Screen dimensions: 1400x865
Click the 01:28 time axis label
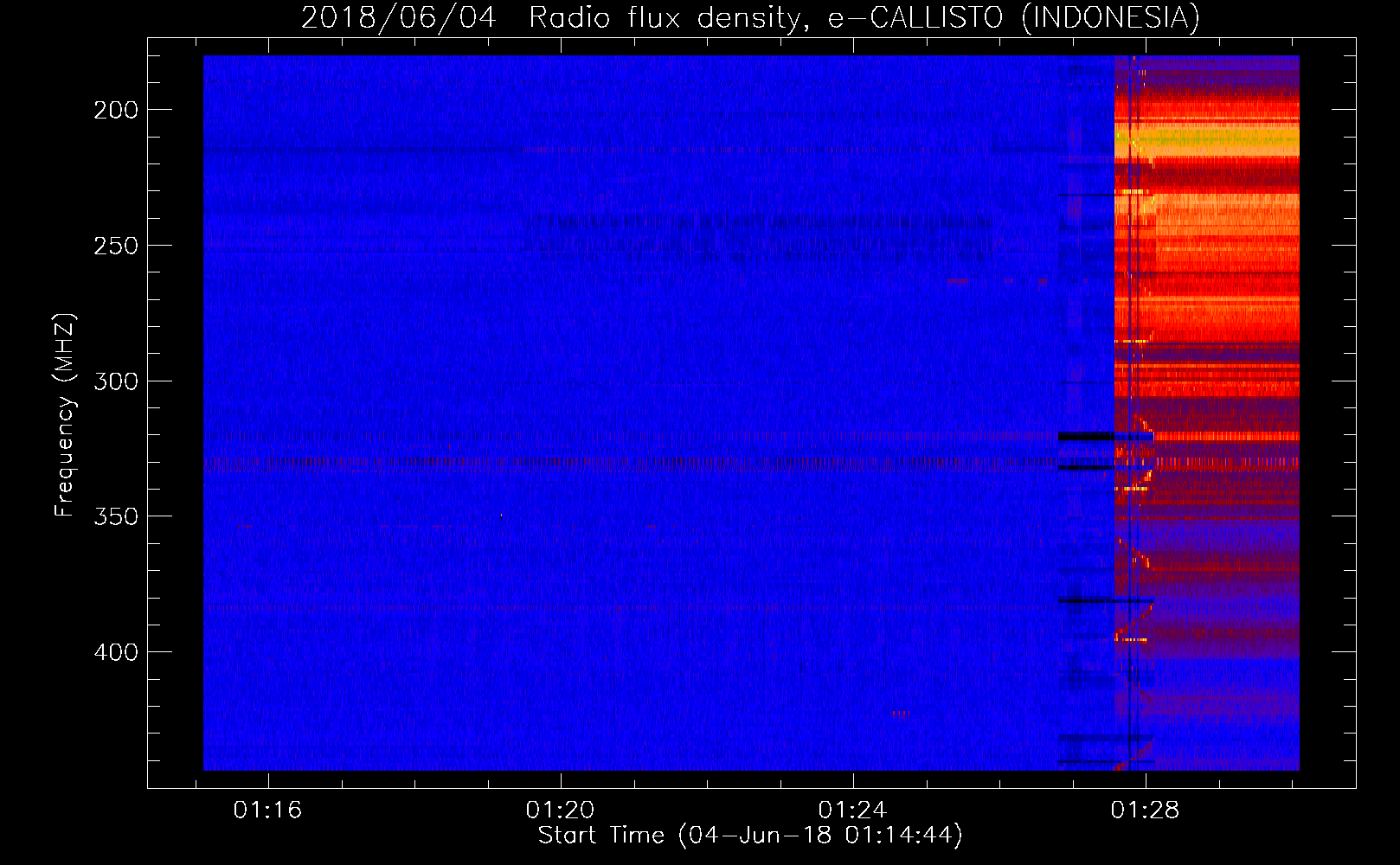[1145, 810]
